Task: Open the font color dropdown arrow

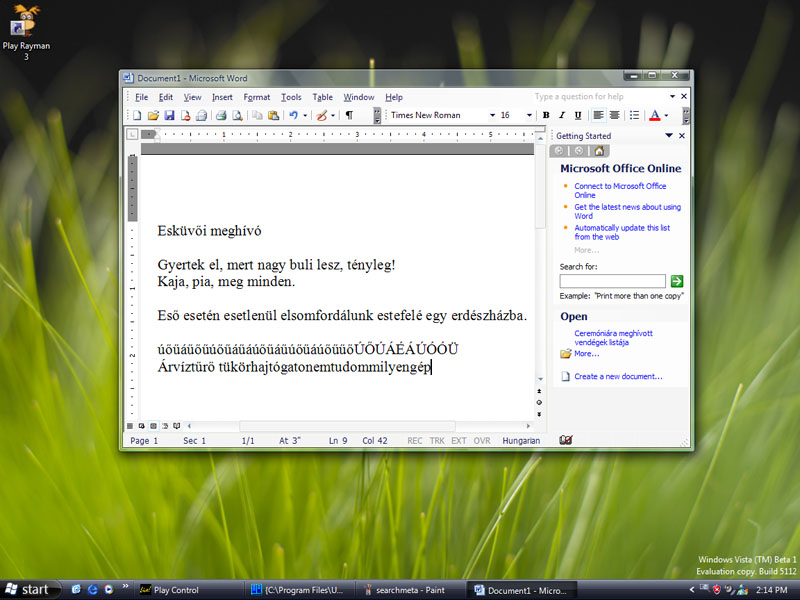Action: (666, 115)
